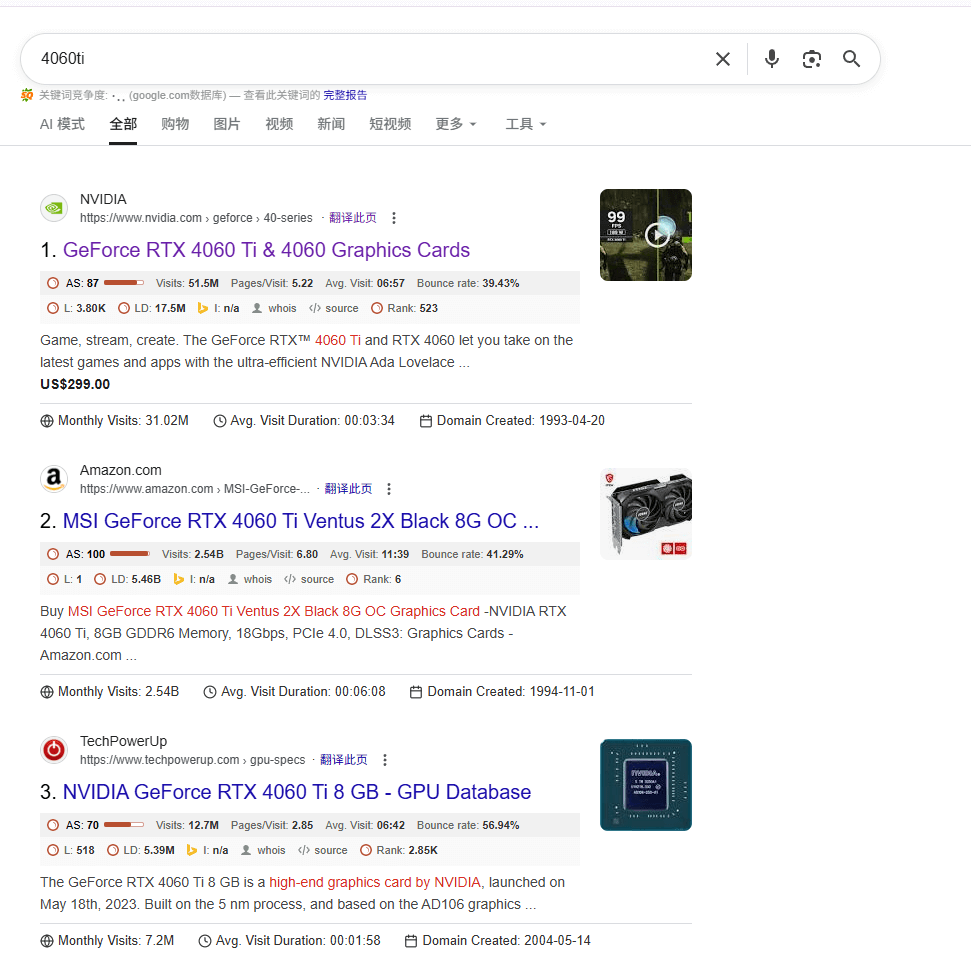This screenshot has width=971, height=953.
Task: Open three-dot menu beside NVIDIA result
Action: click(394, 218)
